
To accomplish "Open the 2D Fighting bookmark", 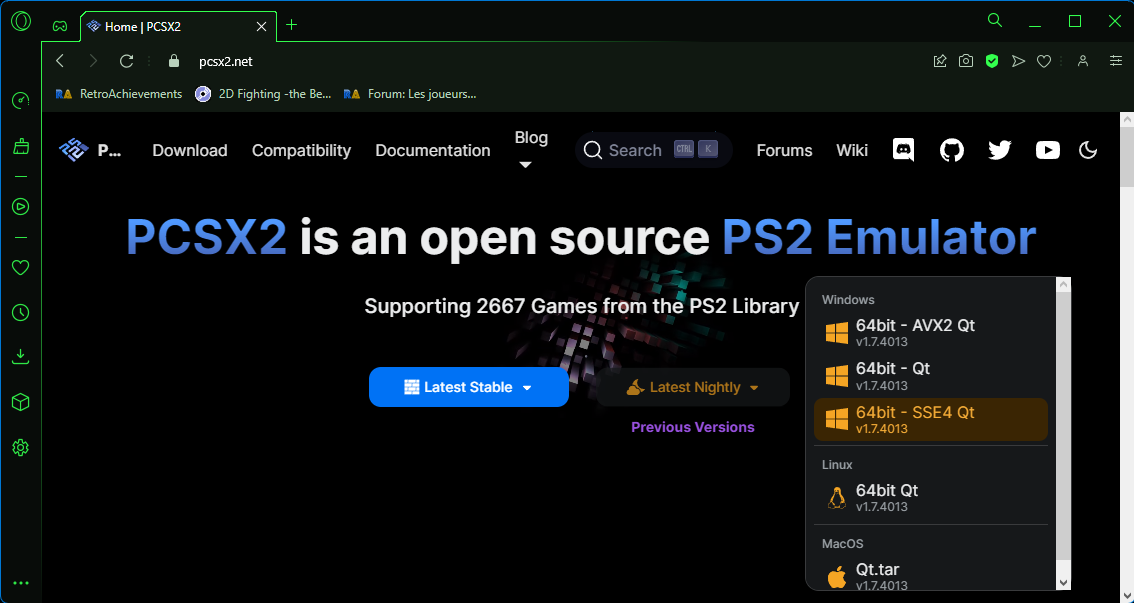I will (x=263, y=94).
